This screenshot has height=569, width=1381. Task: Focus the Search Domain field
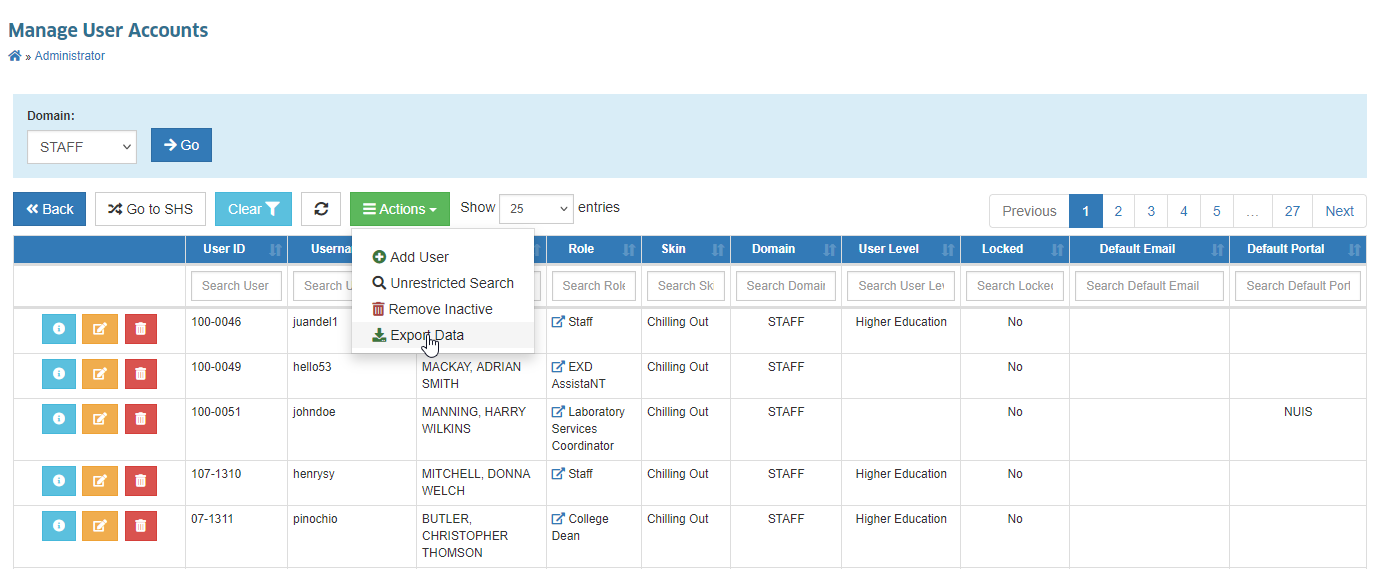pos(786,286)
